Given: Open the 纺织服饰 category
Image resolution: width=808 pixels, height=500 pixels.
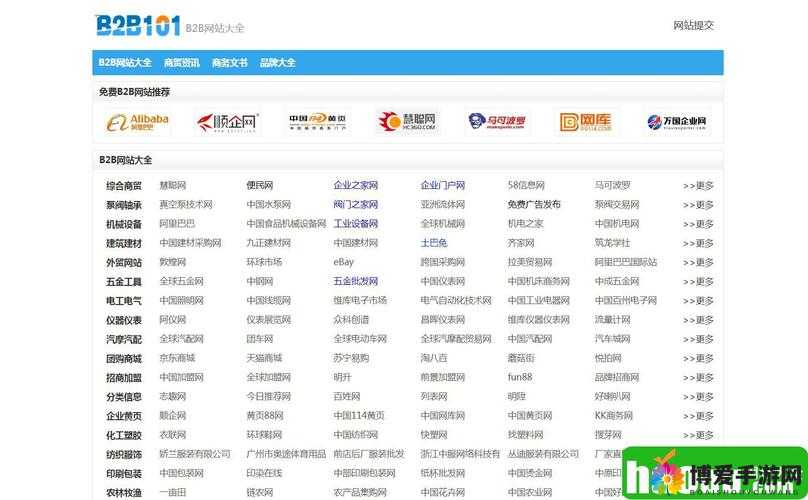Looking at the screenshot, I should [124, 455].
